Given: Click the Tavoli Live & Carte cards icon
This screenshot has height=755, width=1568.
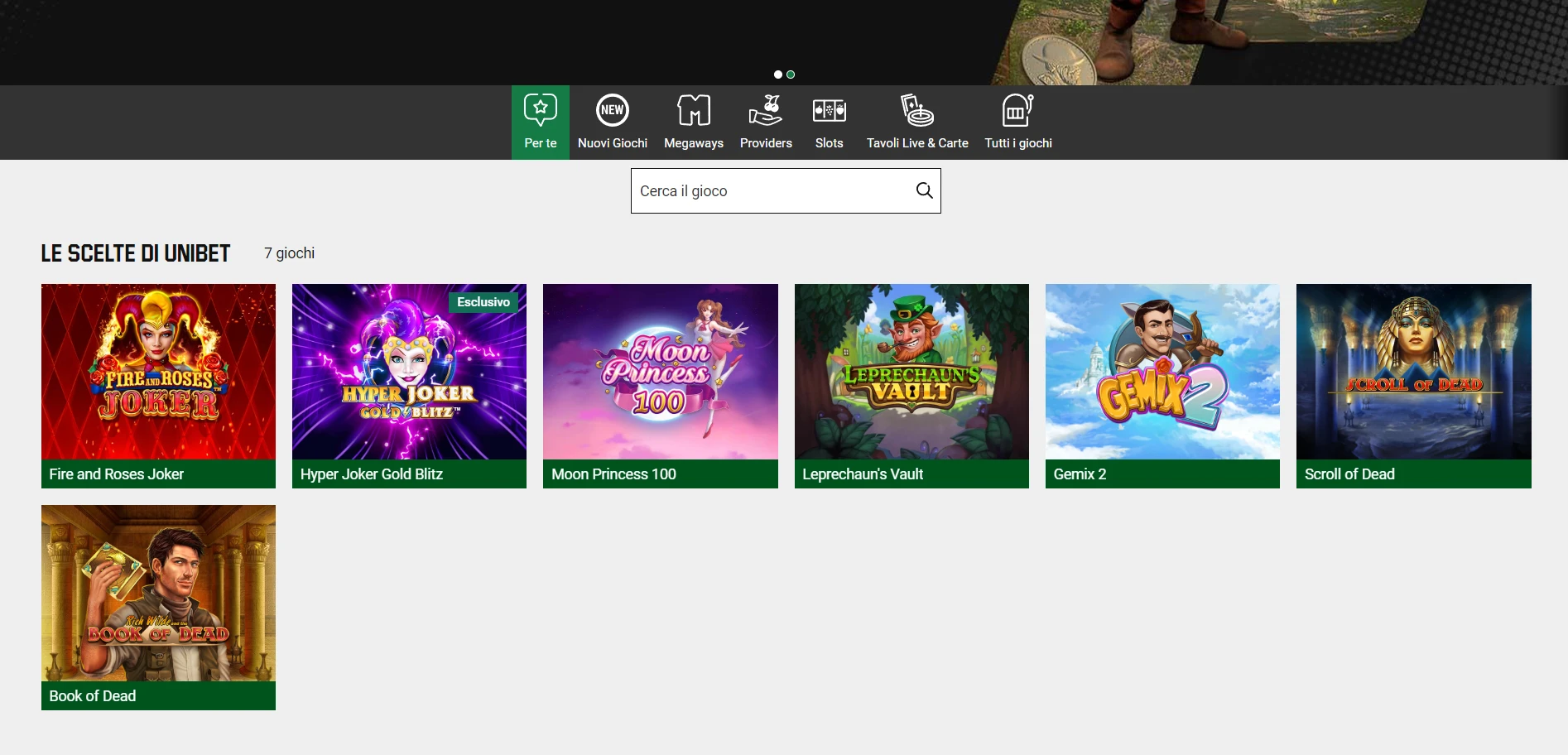Looking at the screenshot, I should point(917,110).
